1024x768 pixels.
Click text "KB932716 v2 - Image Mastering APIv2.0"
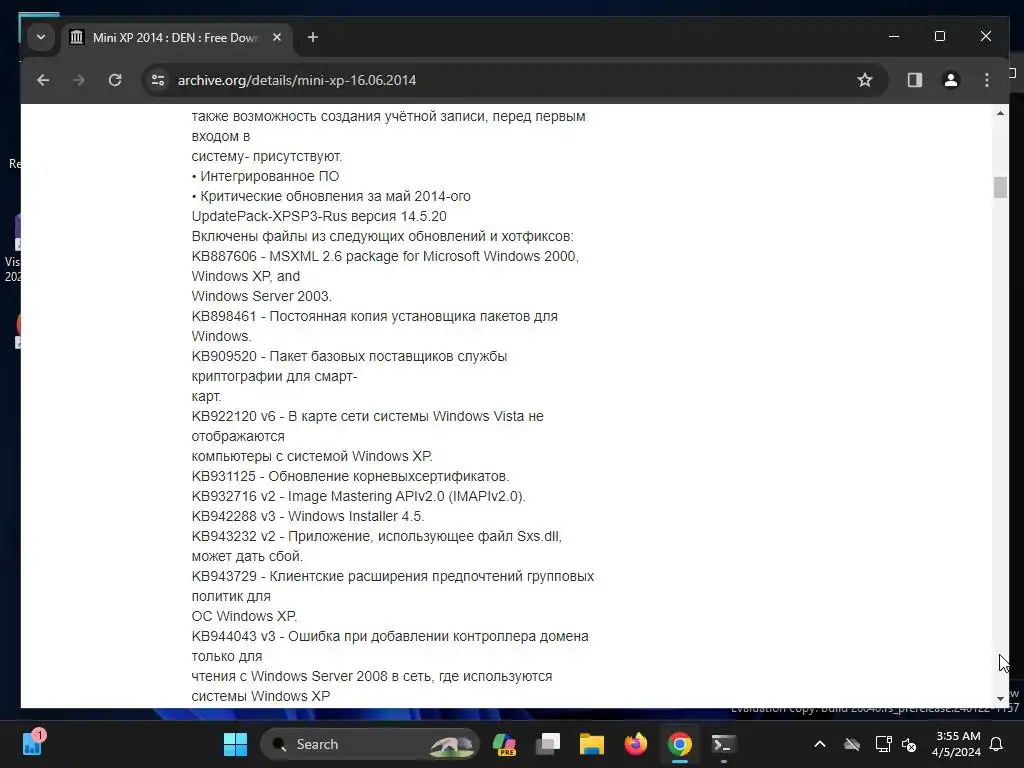(x=318, y=496)
